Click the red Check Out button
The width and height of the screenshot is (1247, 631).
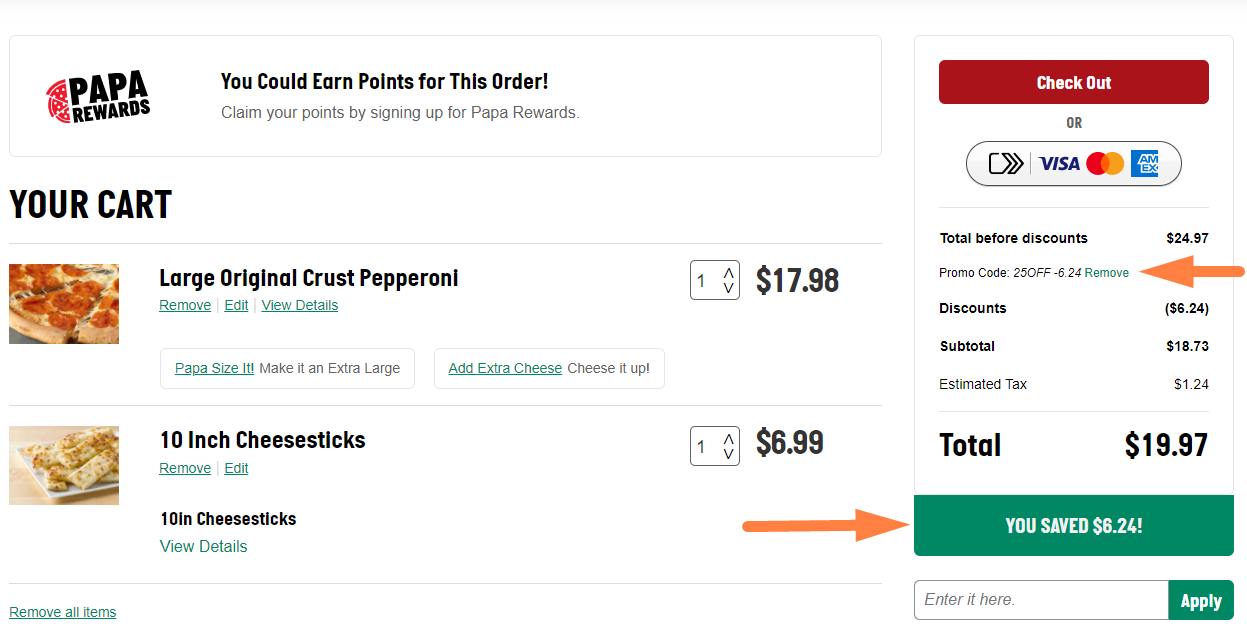point(1073,82)
